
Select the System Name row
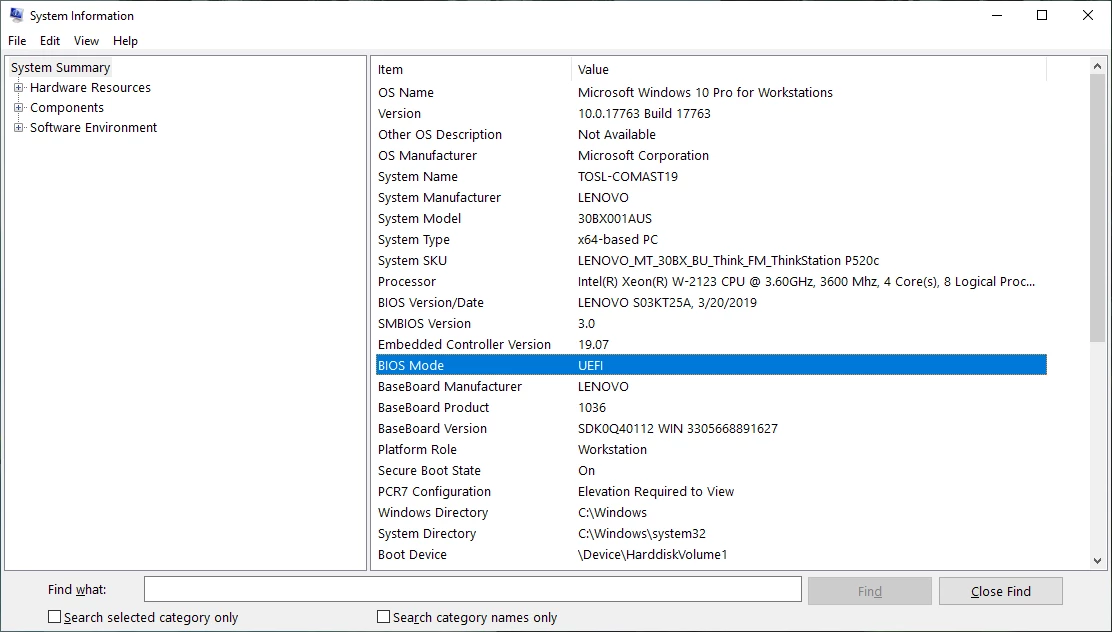709,177
